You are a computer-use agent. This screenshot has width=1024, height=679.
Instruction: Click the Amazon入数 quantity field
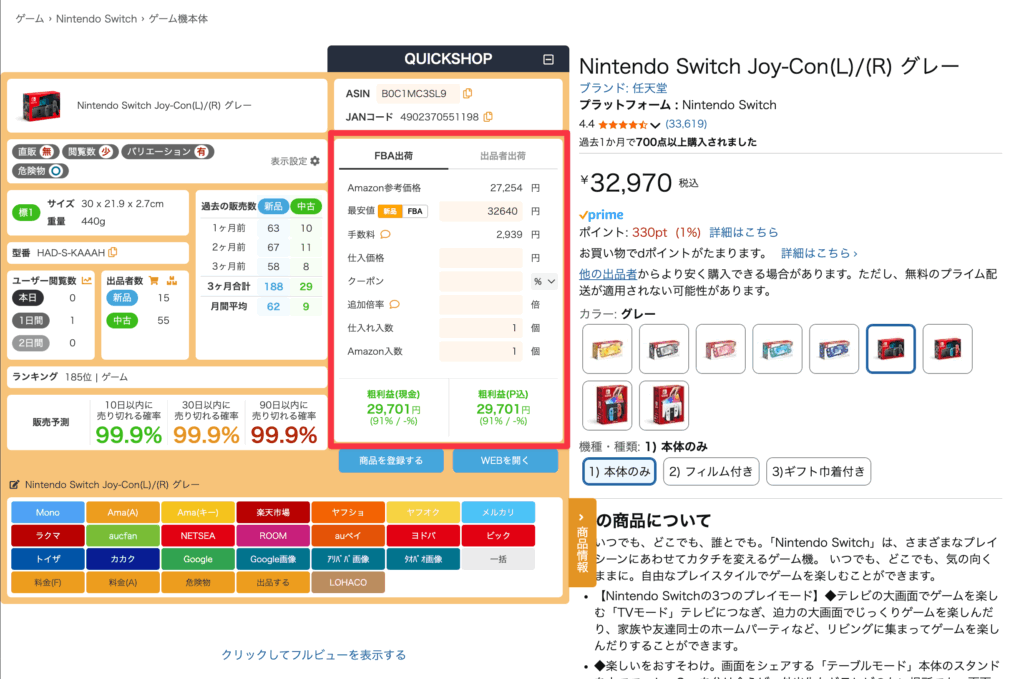481,351
